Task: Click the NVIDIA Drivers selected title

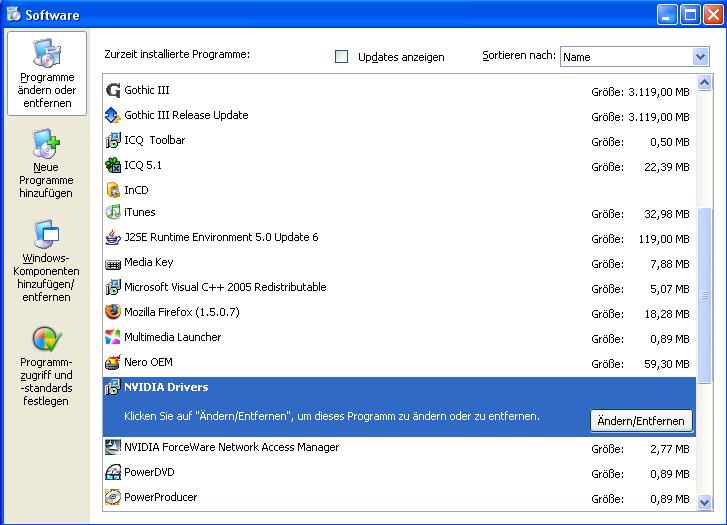Action: [x=166, y=387]
